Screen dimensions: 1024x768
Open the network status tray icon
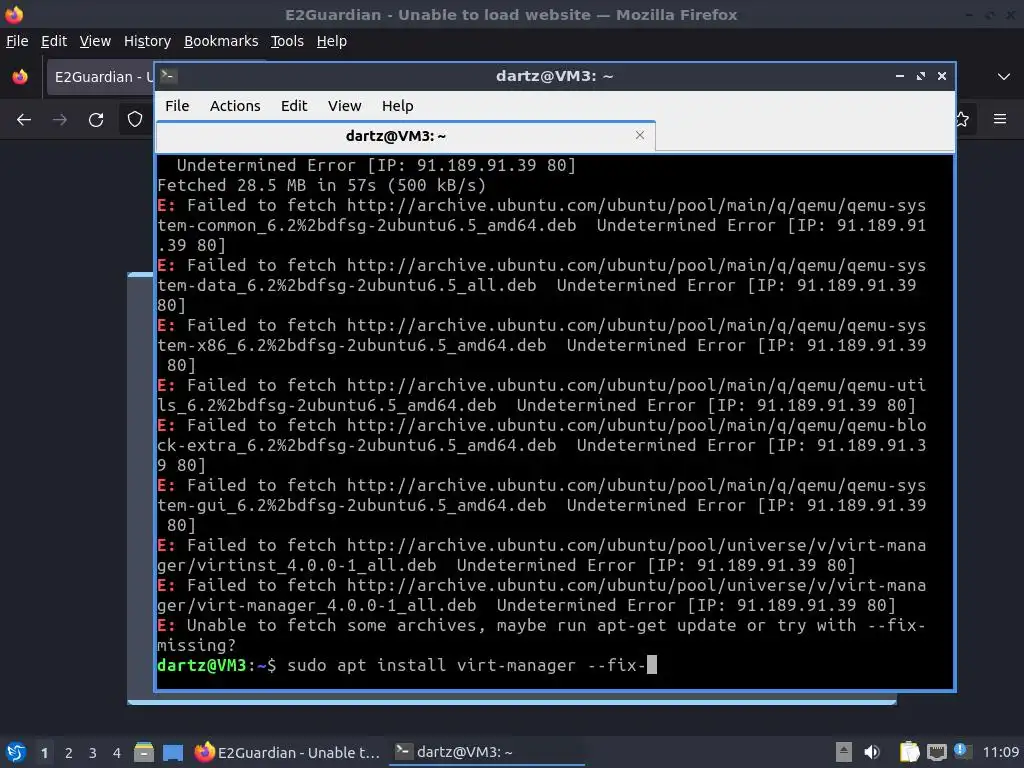coord(937,752)
